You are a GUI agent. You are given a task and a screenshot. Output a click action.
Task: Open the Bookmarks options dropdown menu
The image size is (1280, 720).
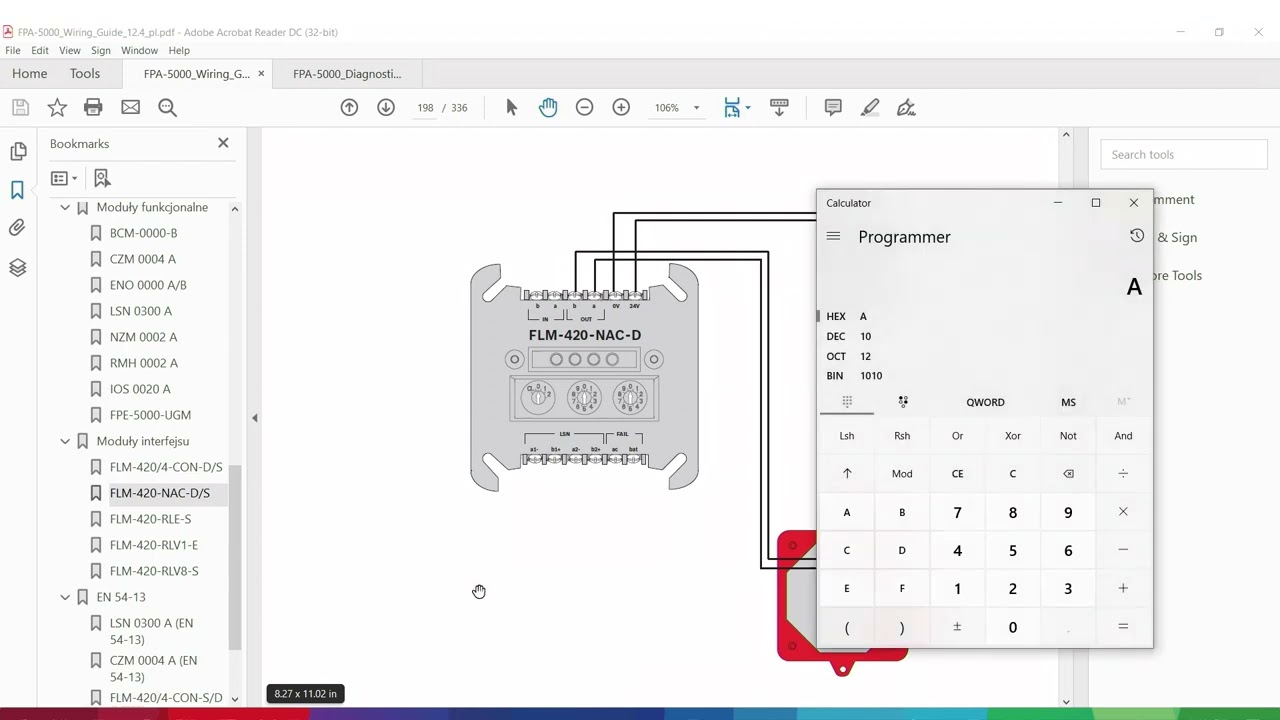point(64,178)
